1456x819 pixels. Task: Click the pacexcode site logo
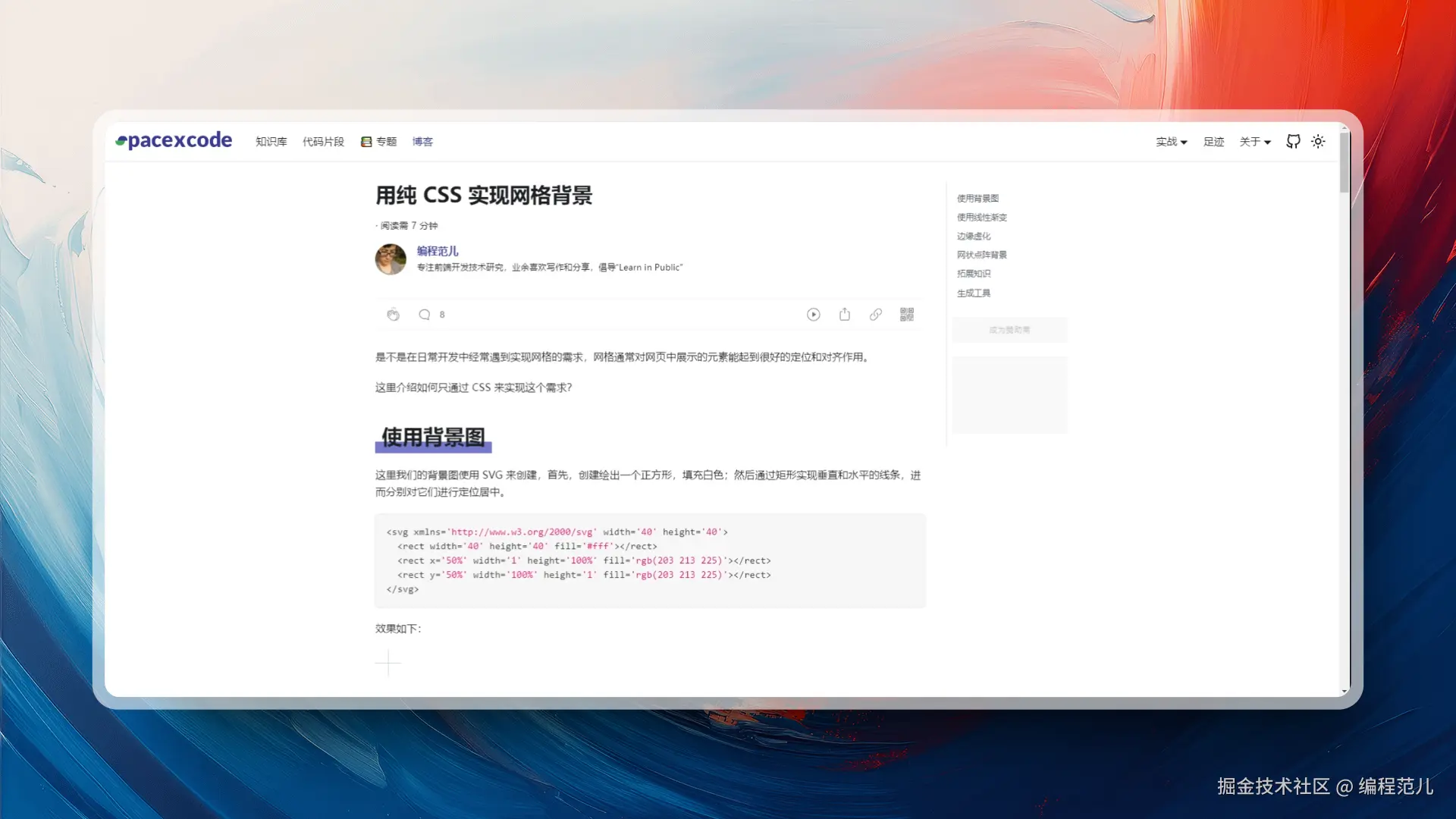click(x=174, y=140)
